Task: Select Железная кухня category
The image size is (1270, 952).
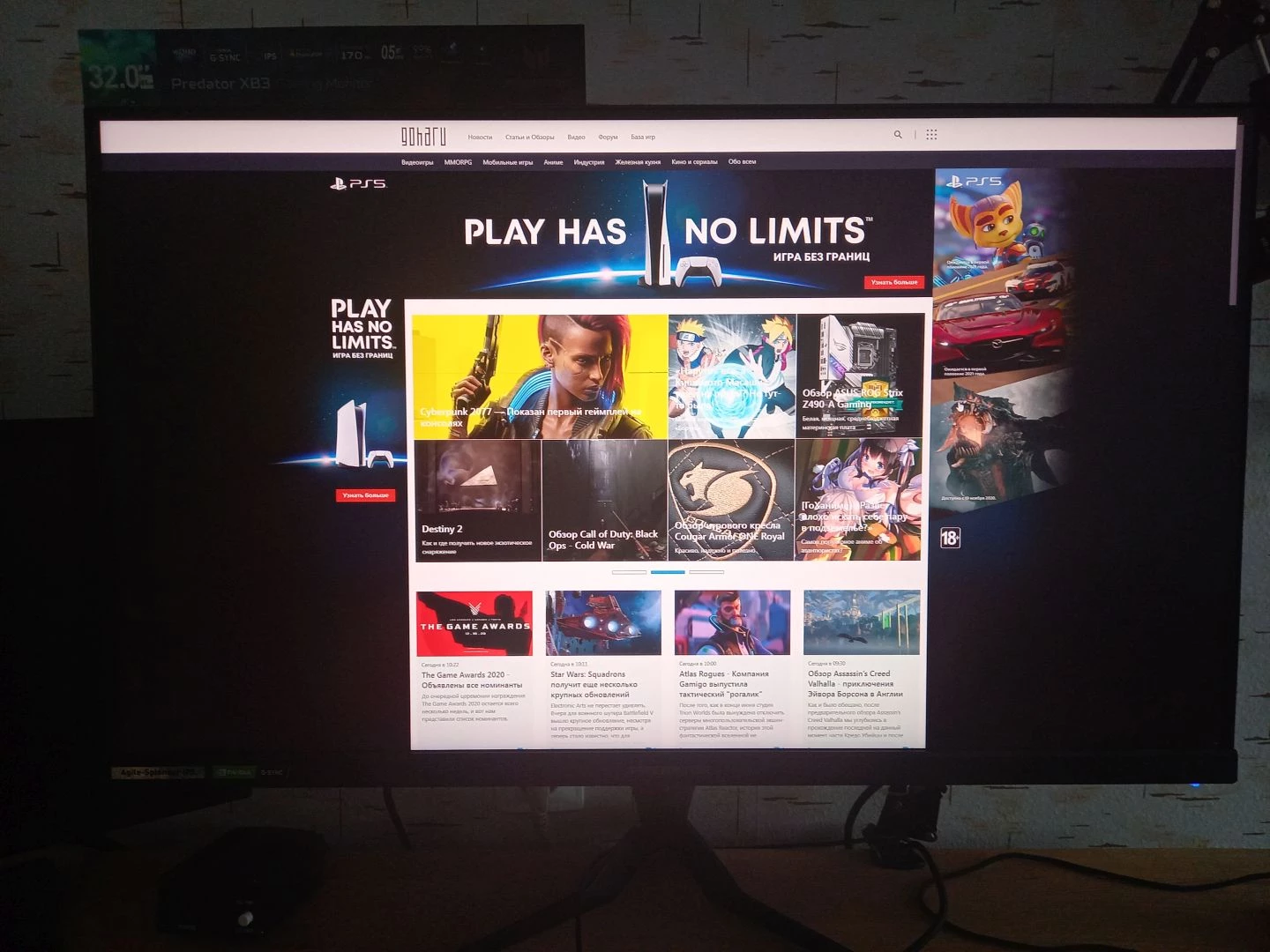Action: [638, 162]
